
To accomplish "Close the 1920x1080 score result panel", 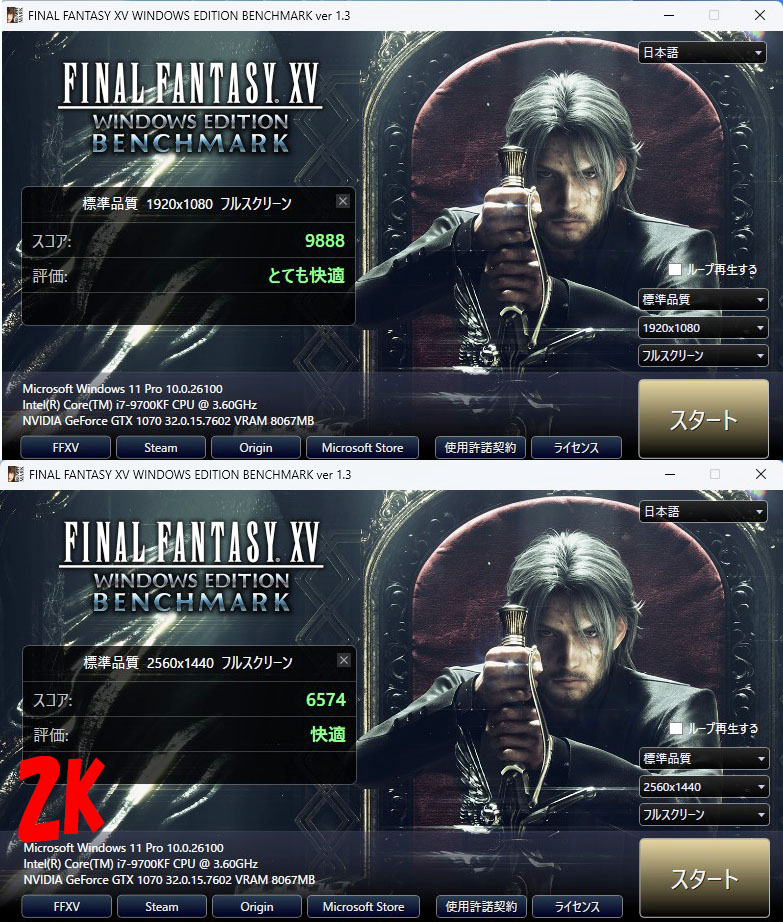I will (343, 202).
